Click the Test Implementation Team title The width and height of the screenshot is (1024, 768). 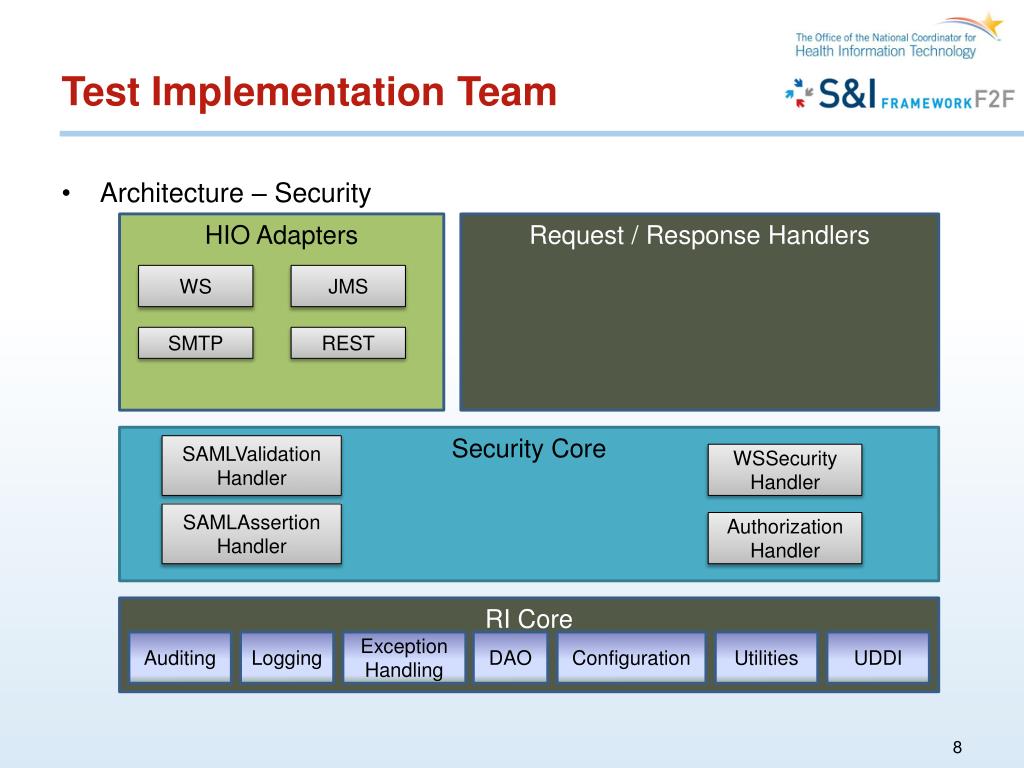[x=309, y=91]
